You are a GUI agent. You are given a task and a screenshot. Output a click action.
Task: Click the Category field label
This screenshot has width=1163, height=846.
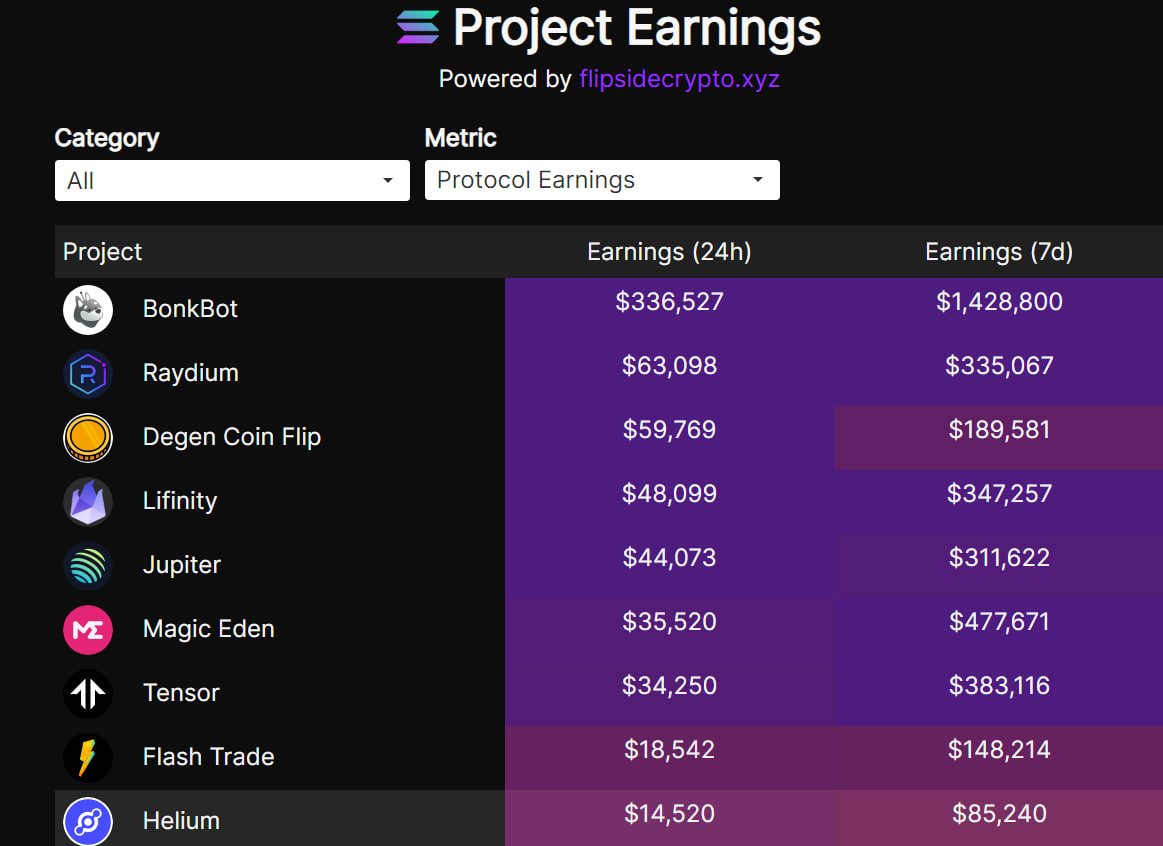107,139
